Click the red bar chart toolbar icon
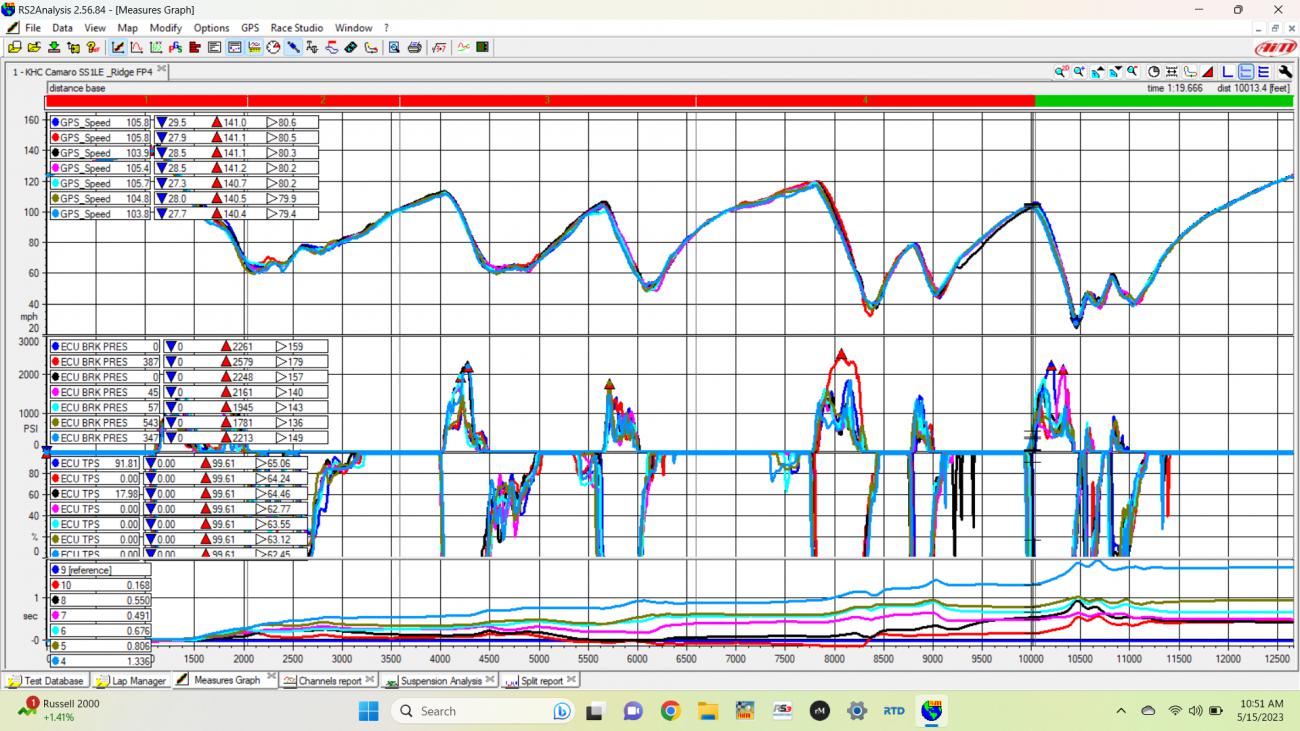 pos(195,47)
